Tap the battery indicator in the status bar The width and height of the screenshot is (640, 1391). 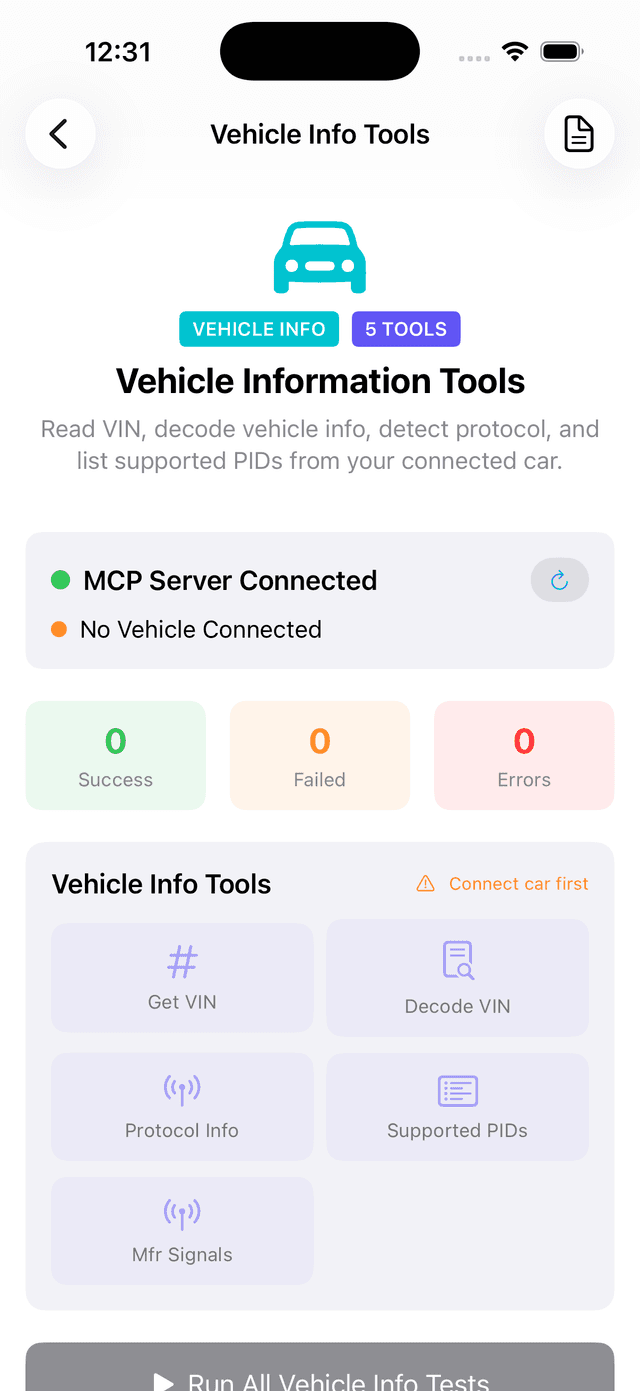[561, 50]
